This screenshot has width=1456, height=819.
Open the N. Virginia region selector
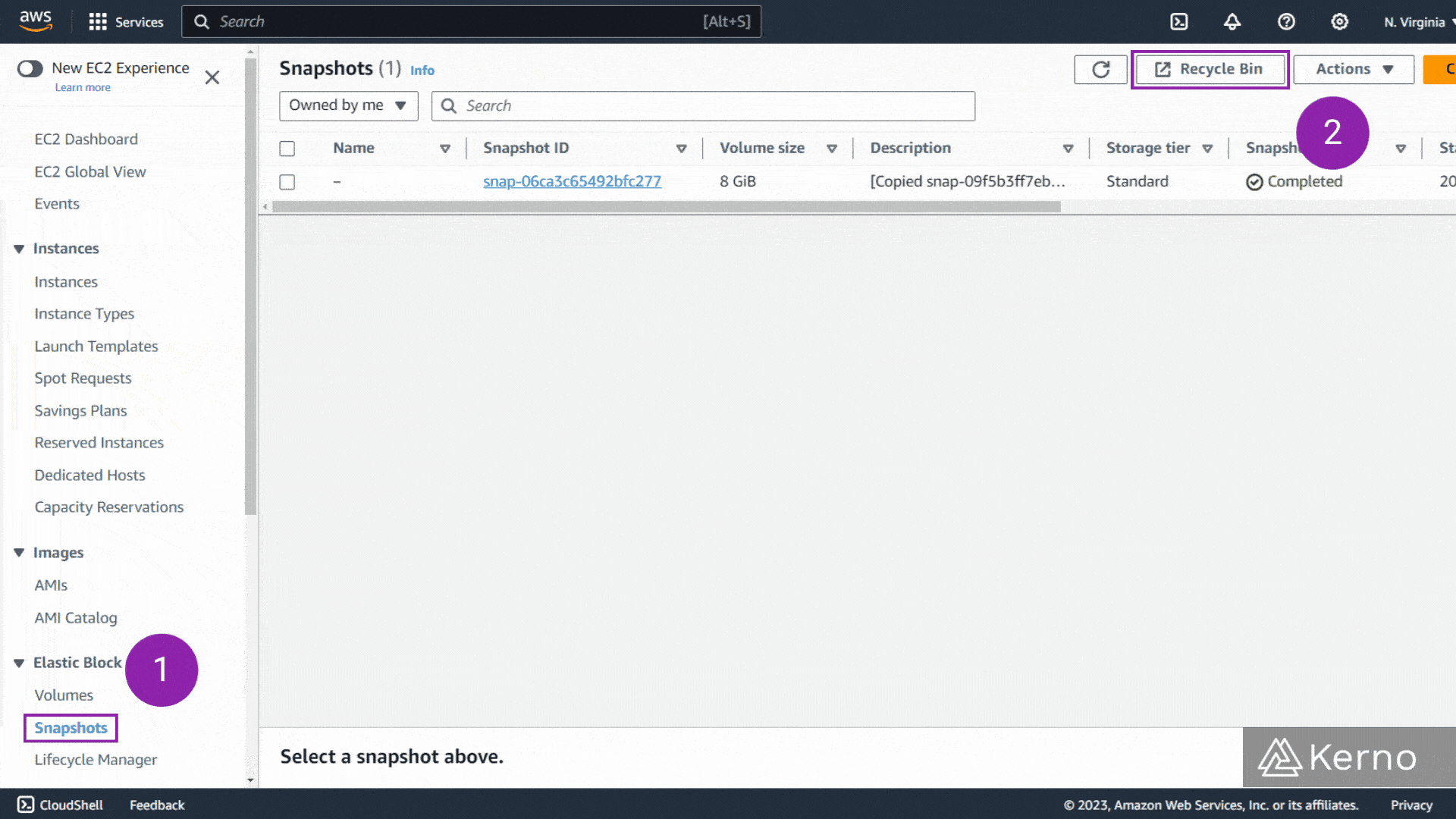click(x=1419, y=22)
